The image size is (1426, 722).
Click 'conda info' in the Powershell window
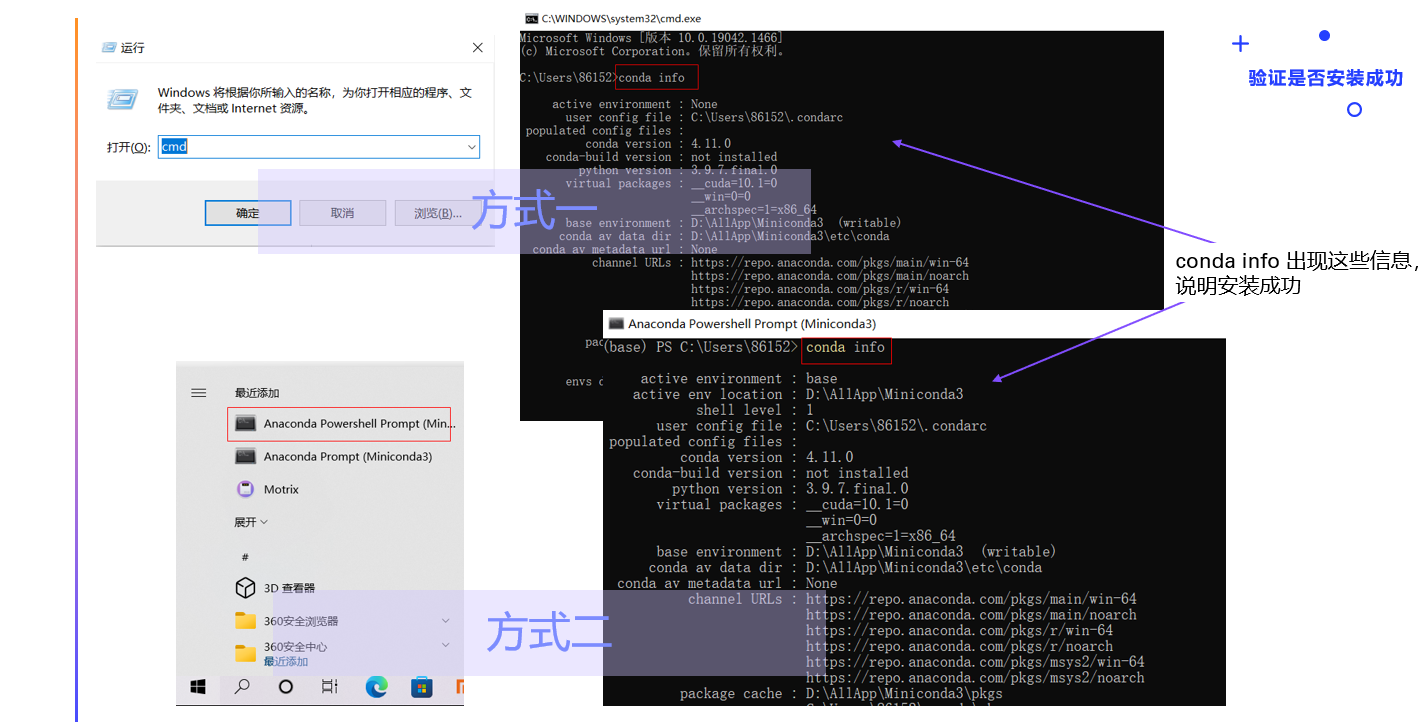coord(845,347)
